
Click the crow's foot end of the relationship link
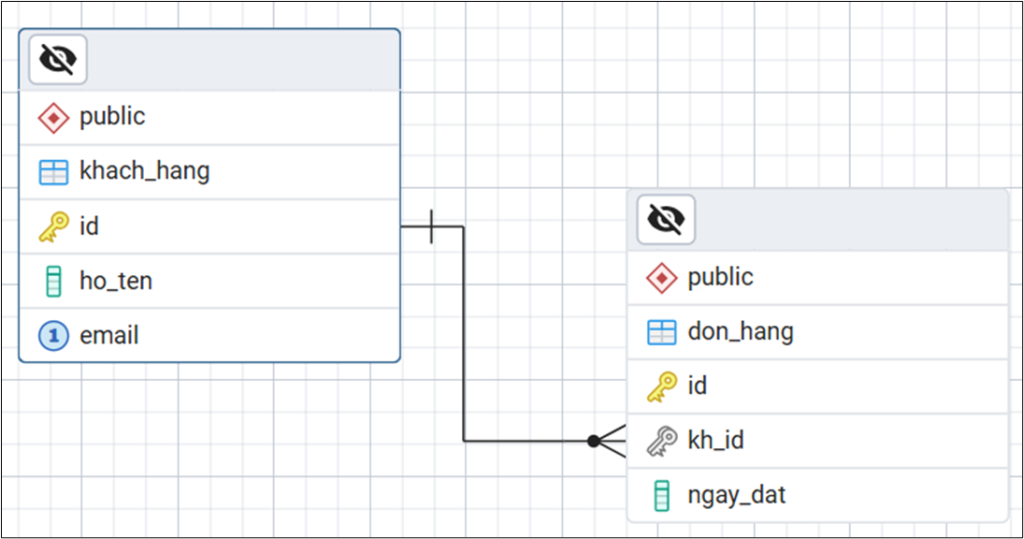click(608, 440)
